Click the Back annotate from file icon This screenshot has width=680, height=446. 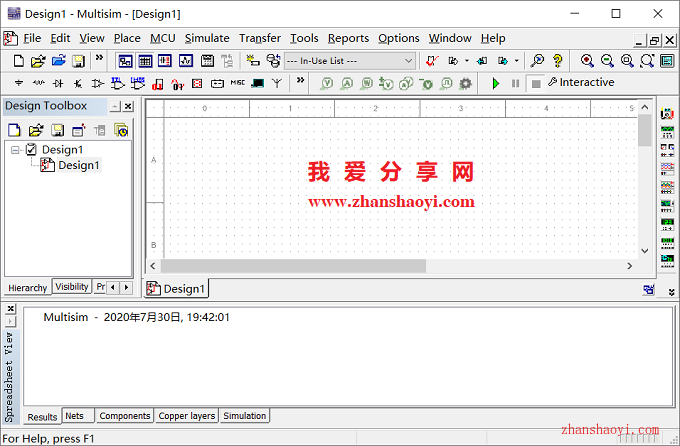pos(481,61)
